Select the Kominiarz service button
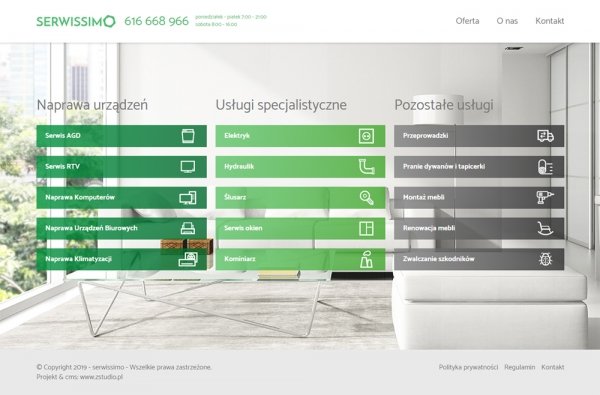 [x=300, y=259]
